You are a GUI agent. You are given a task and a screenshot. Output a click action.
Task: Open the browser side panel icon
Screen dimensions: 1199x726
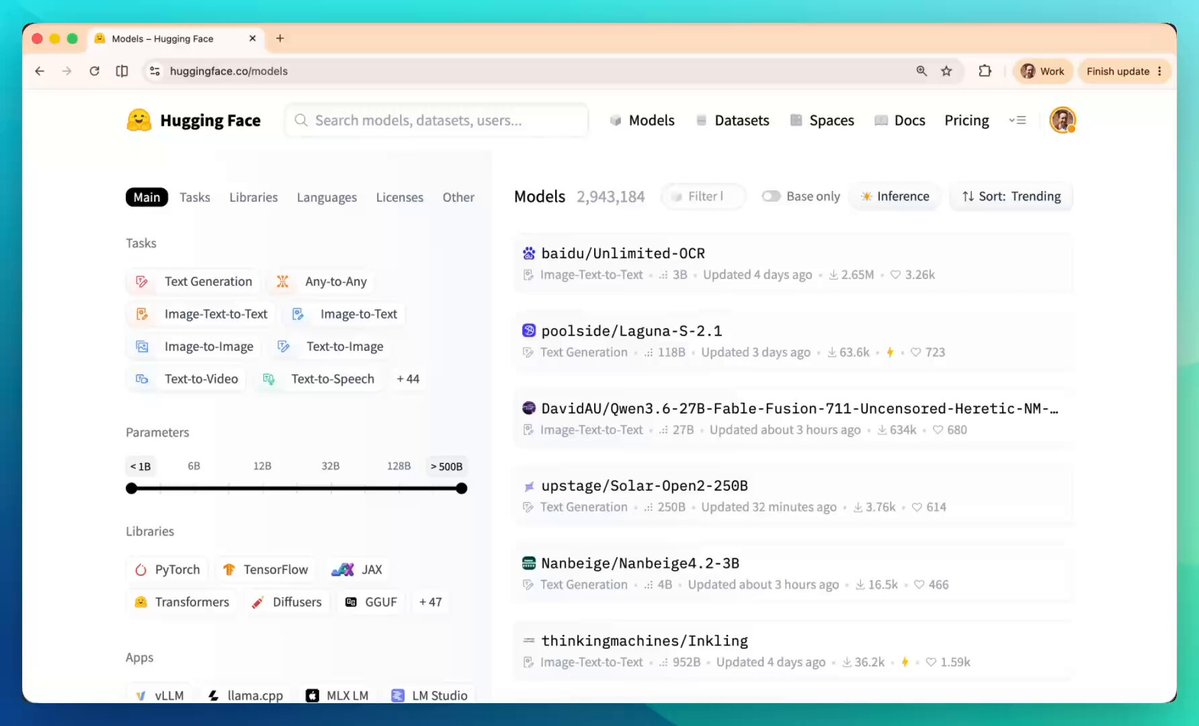pos(122,71)
